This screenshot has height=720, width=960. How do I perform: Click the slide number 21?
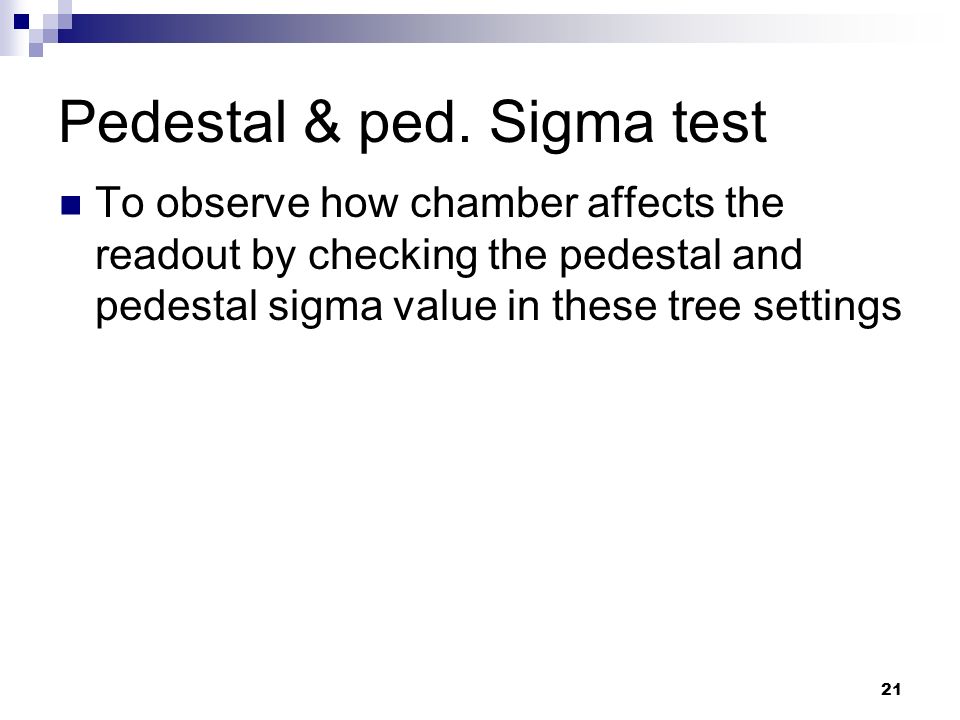click(891, 689)
